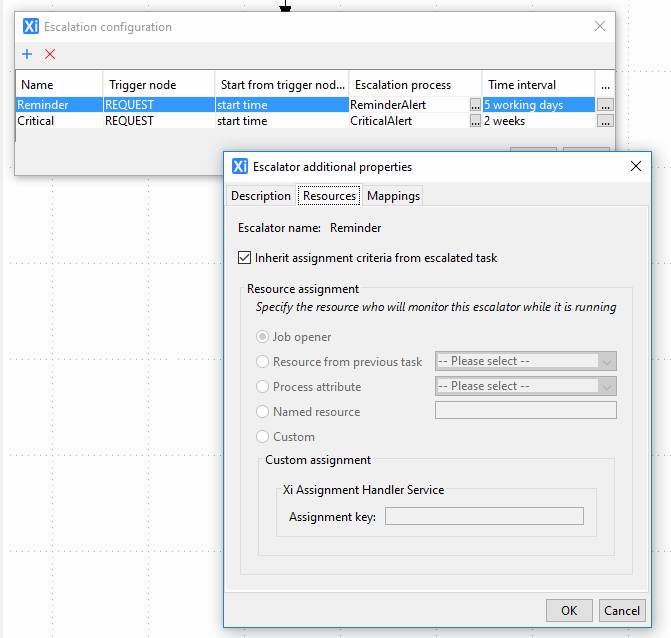Click the red X delete escalation icon
The height and width of the screenshot is (638, 671).
[50, 54]
